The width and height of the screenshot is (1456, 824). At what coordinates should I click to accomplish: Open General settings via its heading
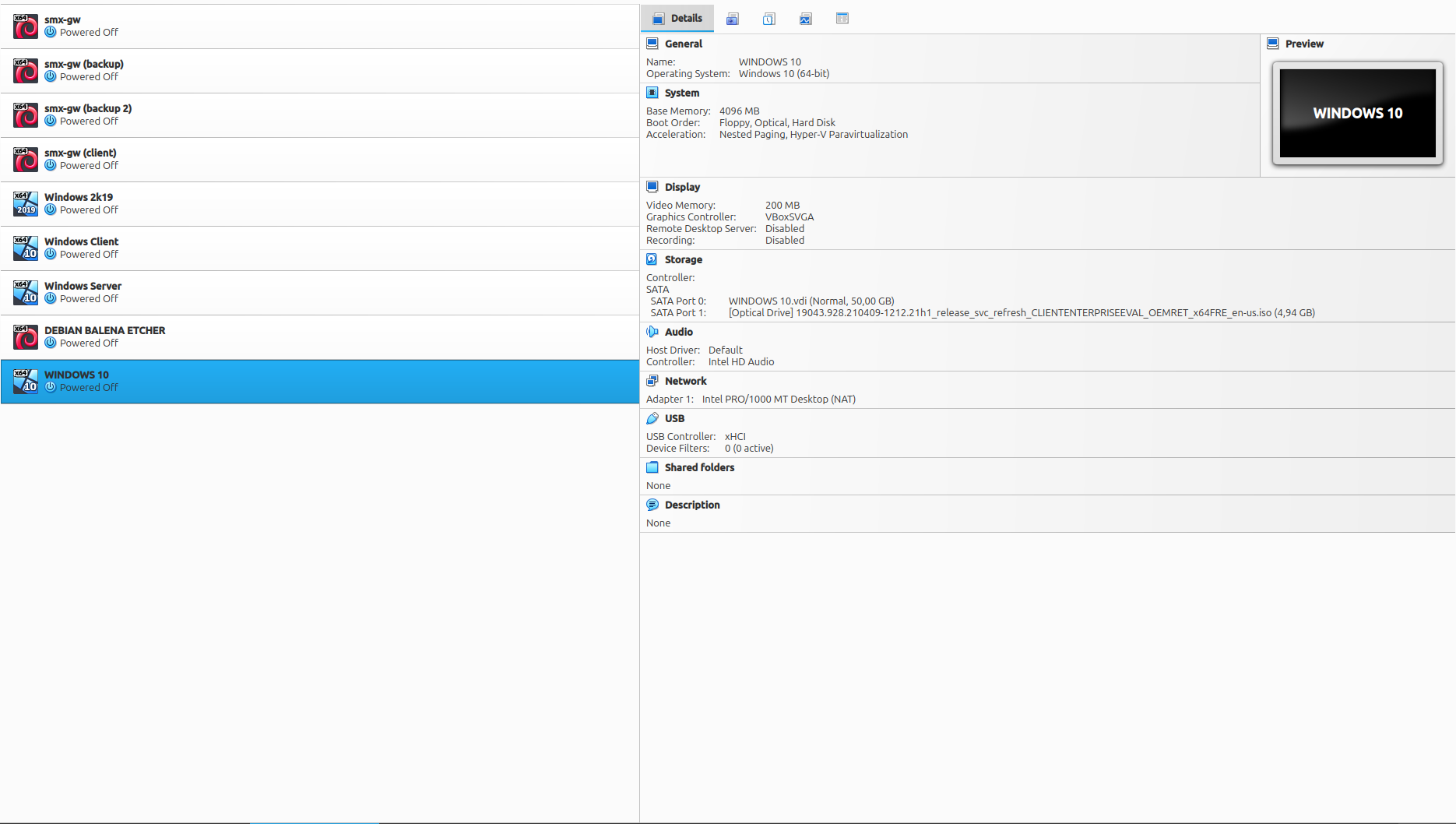point(683,44)
